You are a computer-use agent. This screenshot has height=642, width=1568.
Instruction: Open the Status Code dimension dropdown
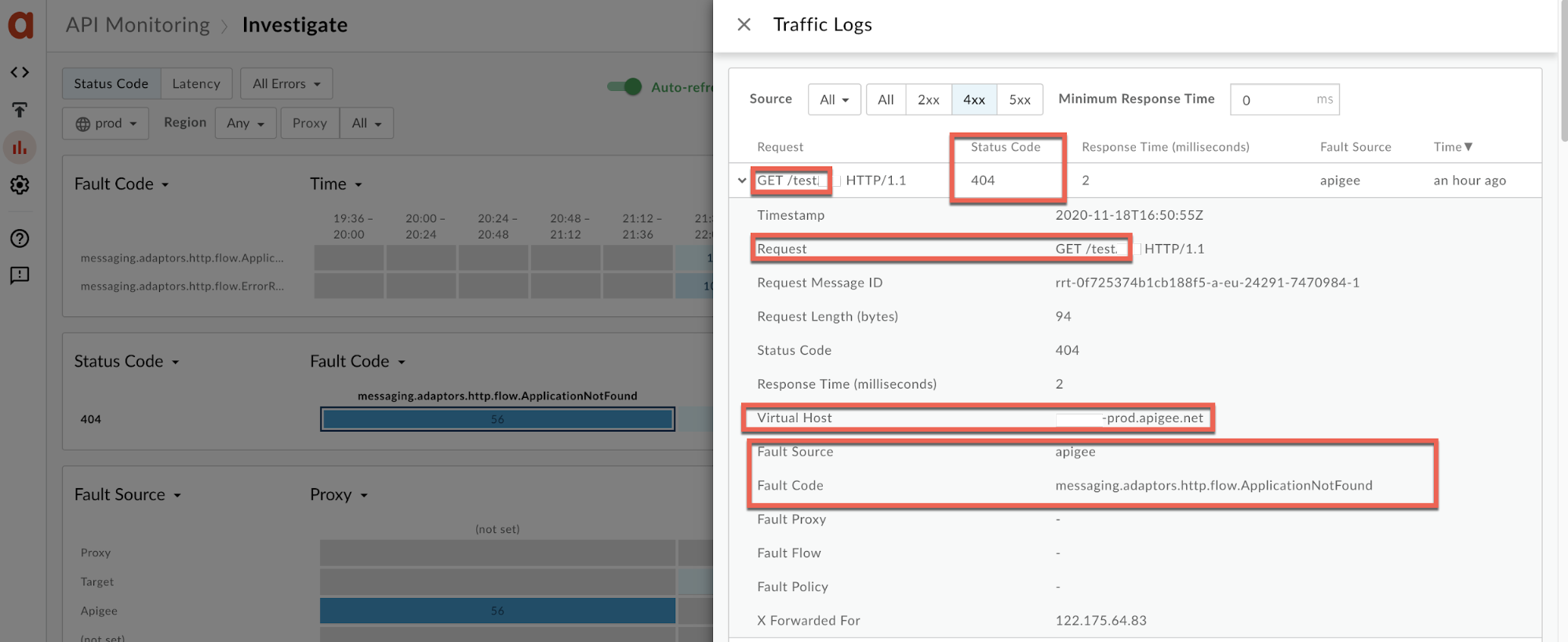pos(126,361)
